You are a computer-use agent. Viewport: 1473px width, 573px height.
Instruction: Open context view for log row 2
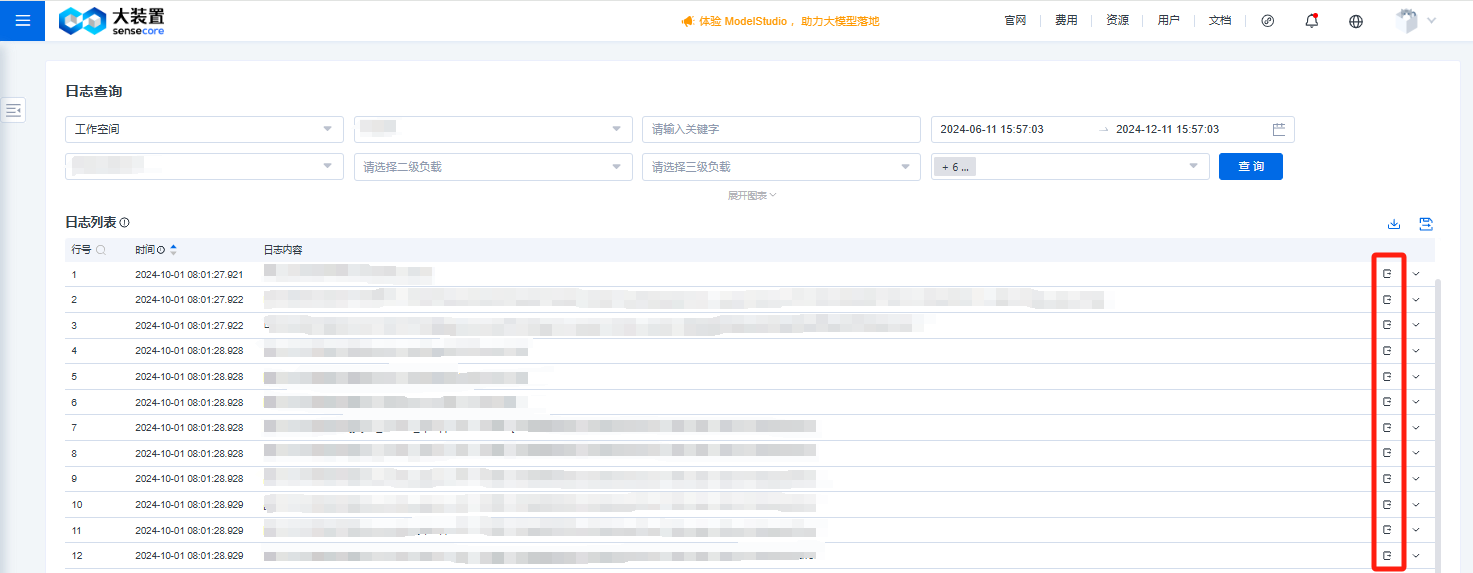coord(1387,299)
